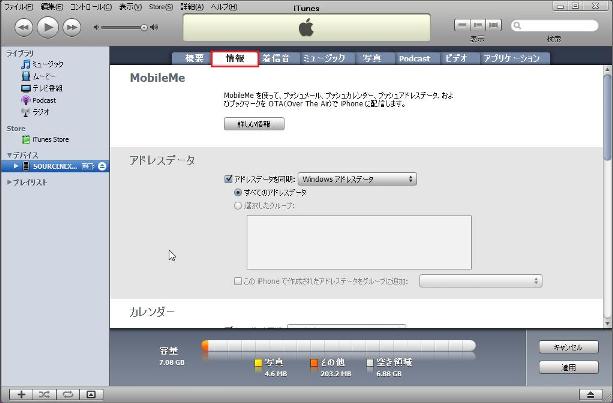Click the magnifier icon in search box
This screenshot has width=613, height=403.
click(x=517, y=25)
